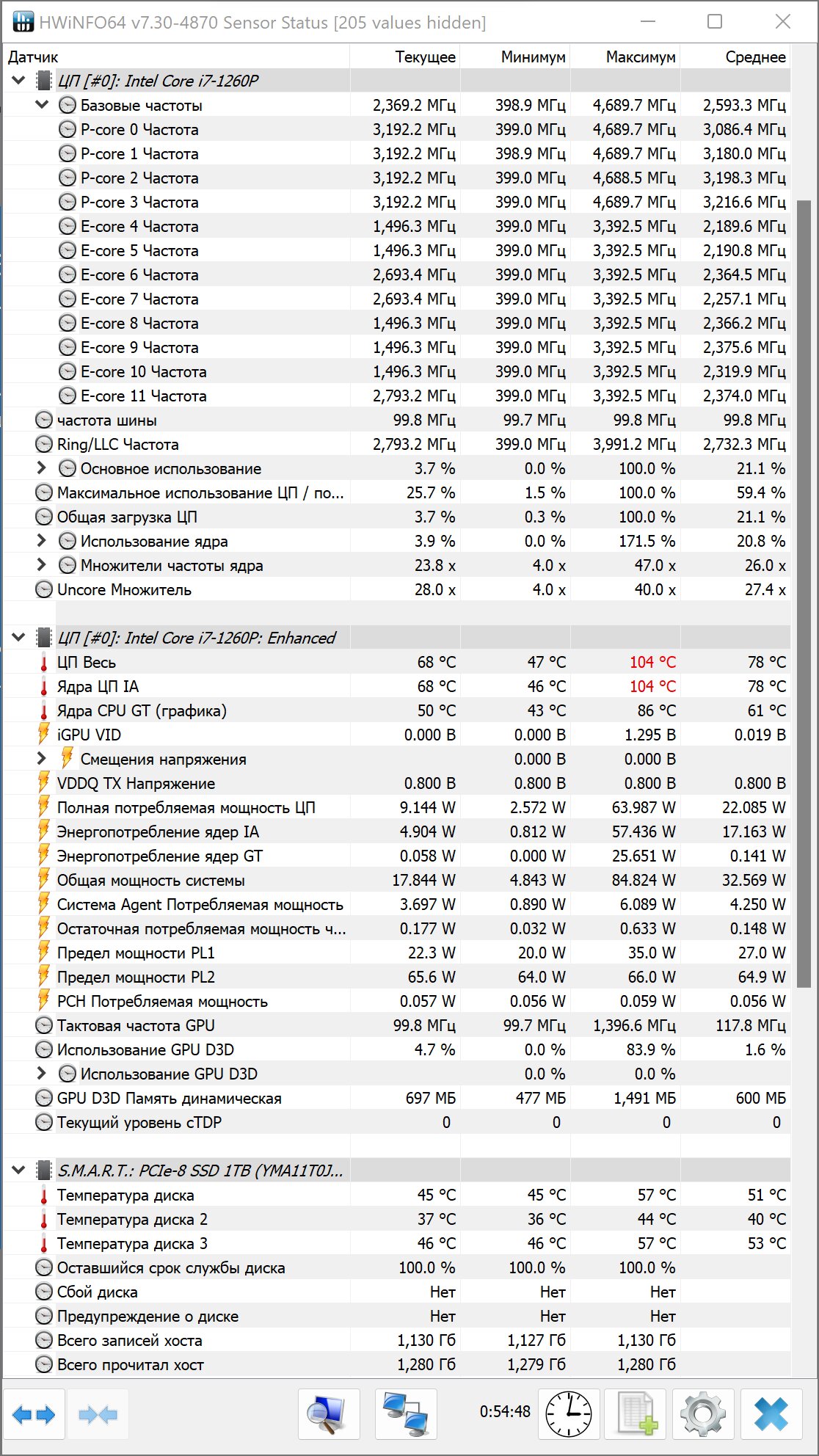This screenshot has width=819, height=1456.
Task: Collapse the Intel Core i7-1260P CPU section
Action: [x=18, y=80]
